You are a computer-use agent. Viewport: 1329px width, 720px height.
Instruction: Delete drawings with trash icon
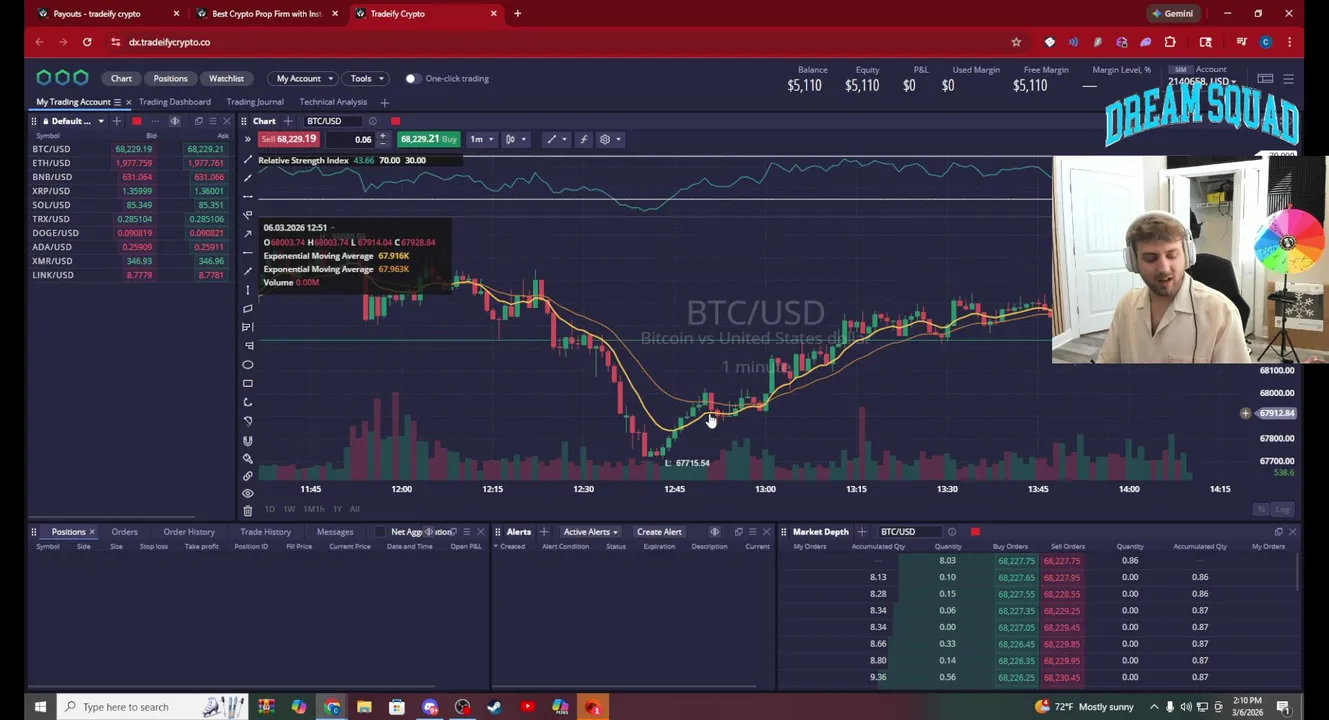click(x=248, y=510)
